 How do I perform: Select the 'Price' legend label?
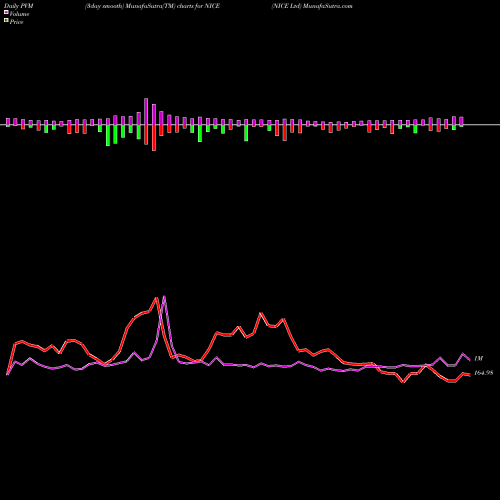click(x=16, y=22)
